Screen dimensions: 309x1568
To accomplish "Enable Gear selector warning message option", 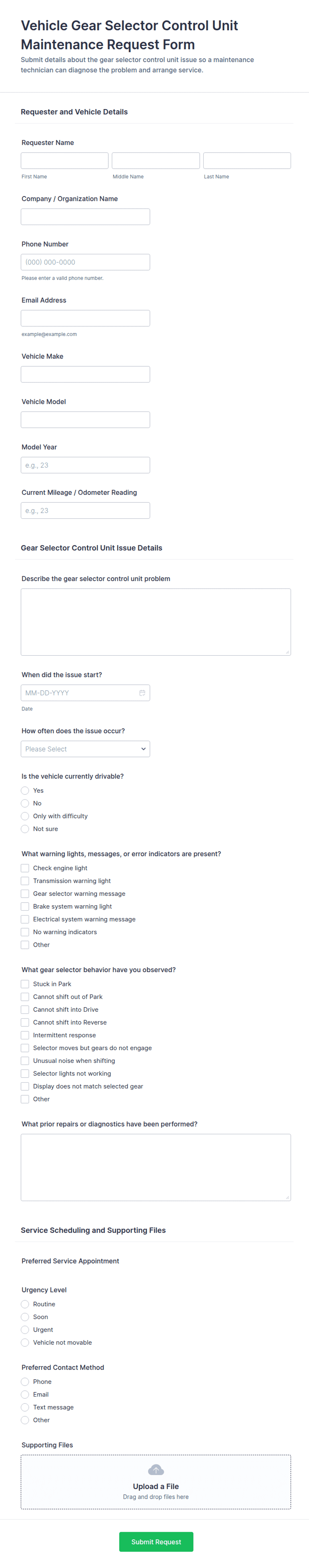I will 25,894.
